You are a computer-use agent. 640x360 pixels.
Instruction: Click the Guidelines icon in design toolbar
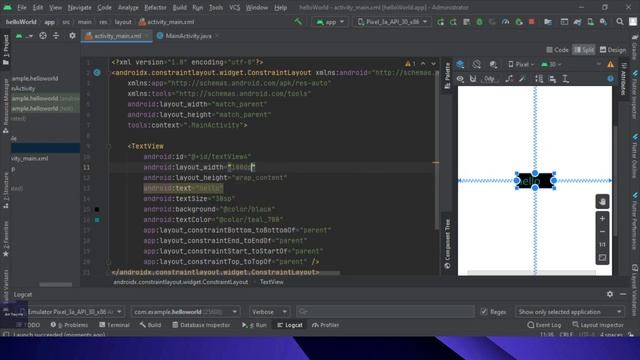(565, 79)
